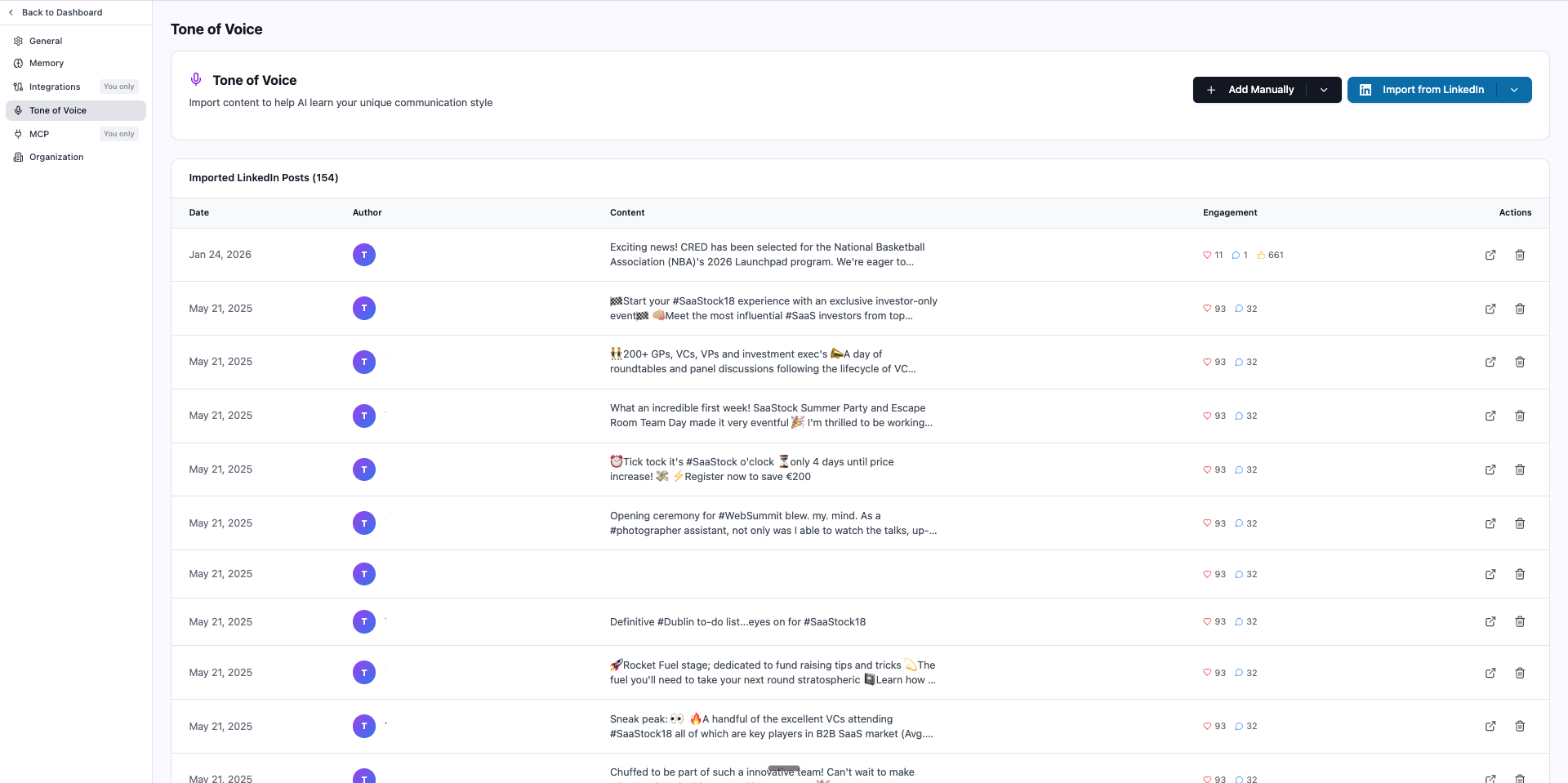
Task: Open link for Definitive Dublin to-do post
Action: click(1490, 621)
